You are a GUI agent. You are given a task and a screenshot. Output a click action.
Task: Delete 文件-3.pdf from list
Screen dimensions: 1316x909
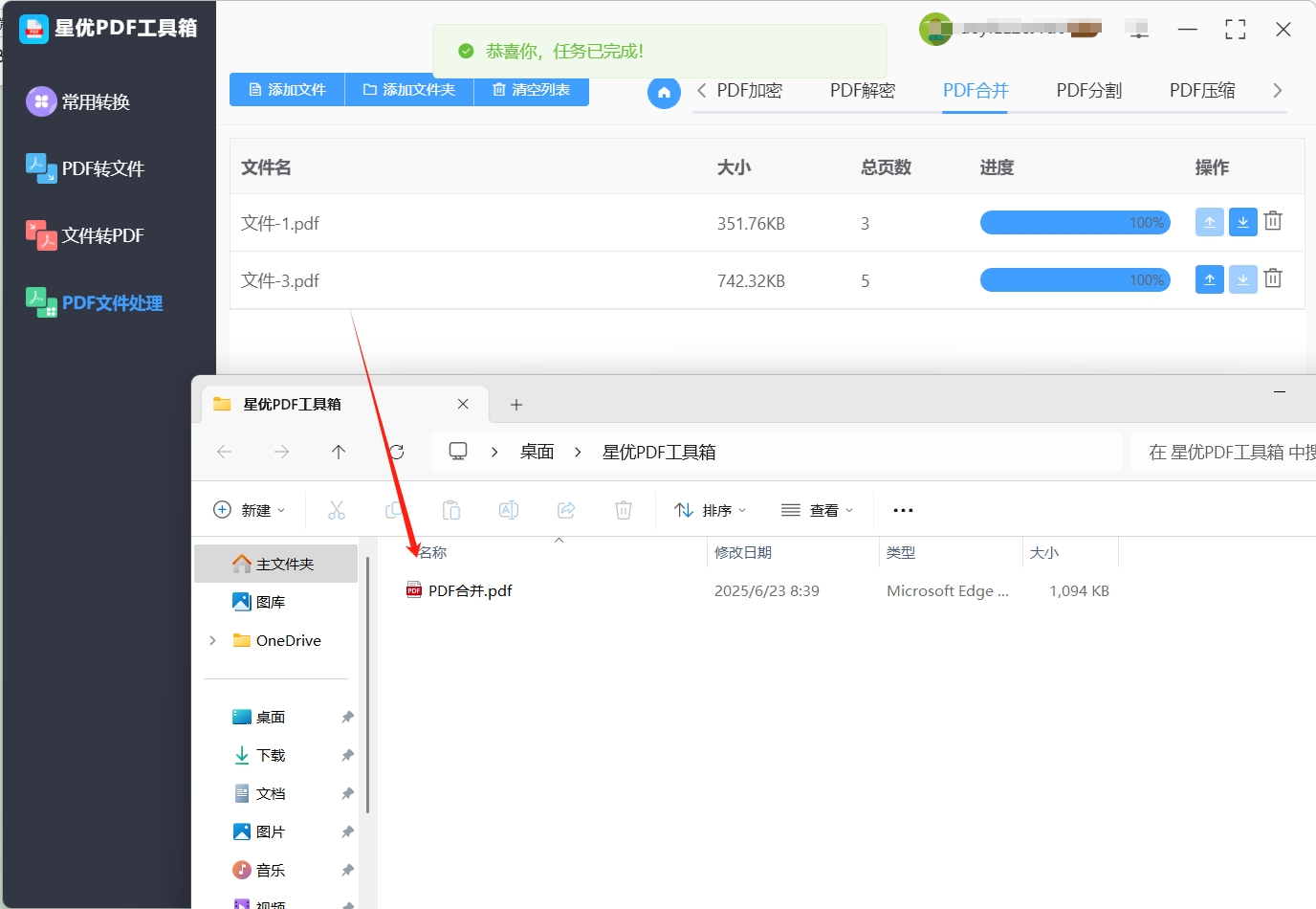click(1273, 278)
